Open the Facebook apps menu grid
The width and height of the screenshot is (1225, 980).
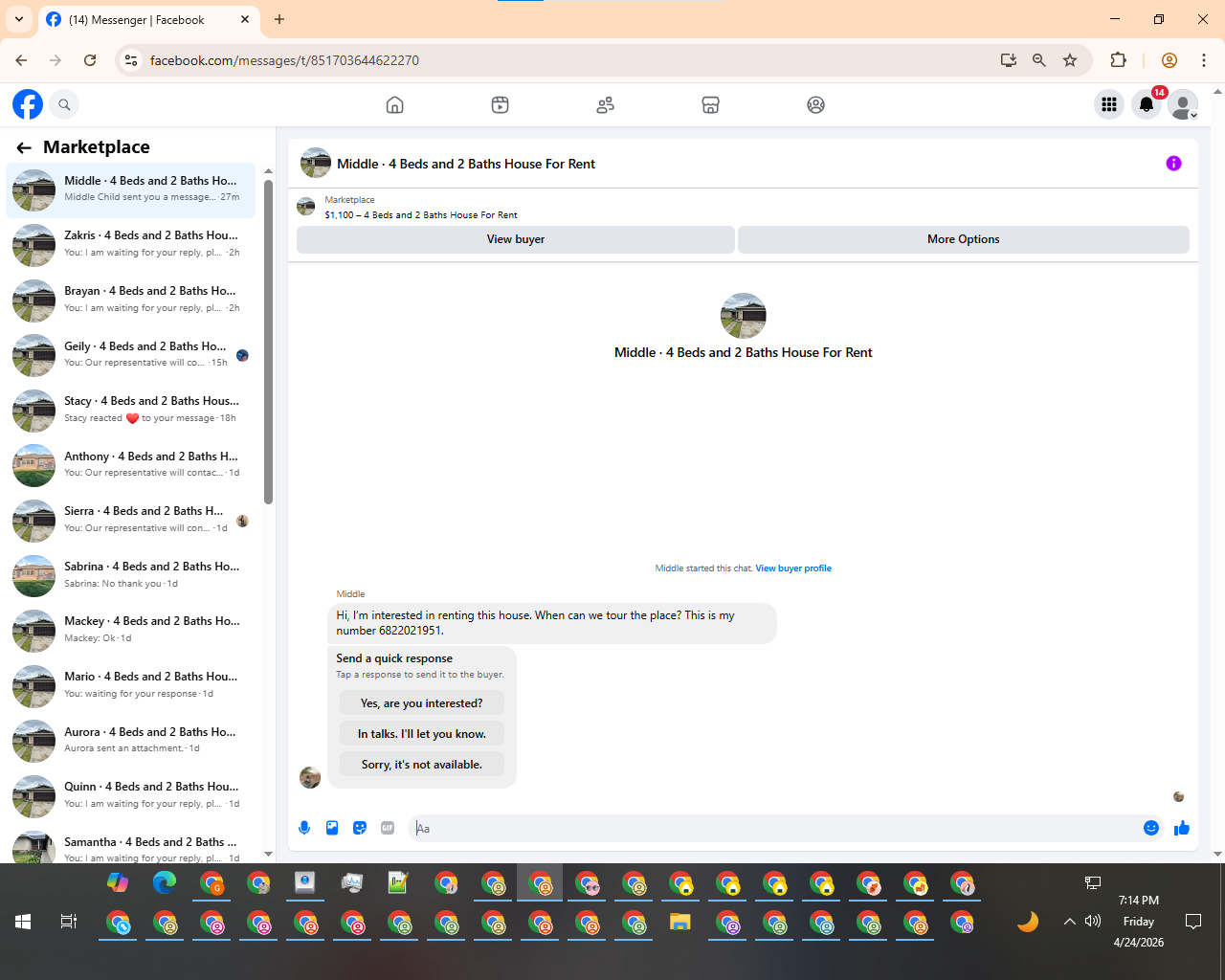tap(1109, 104)
